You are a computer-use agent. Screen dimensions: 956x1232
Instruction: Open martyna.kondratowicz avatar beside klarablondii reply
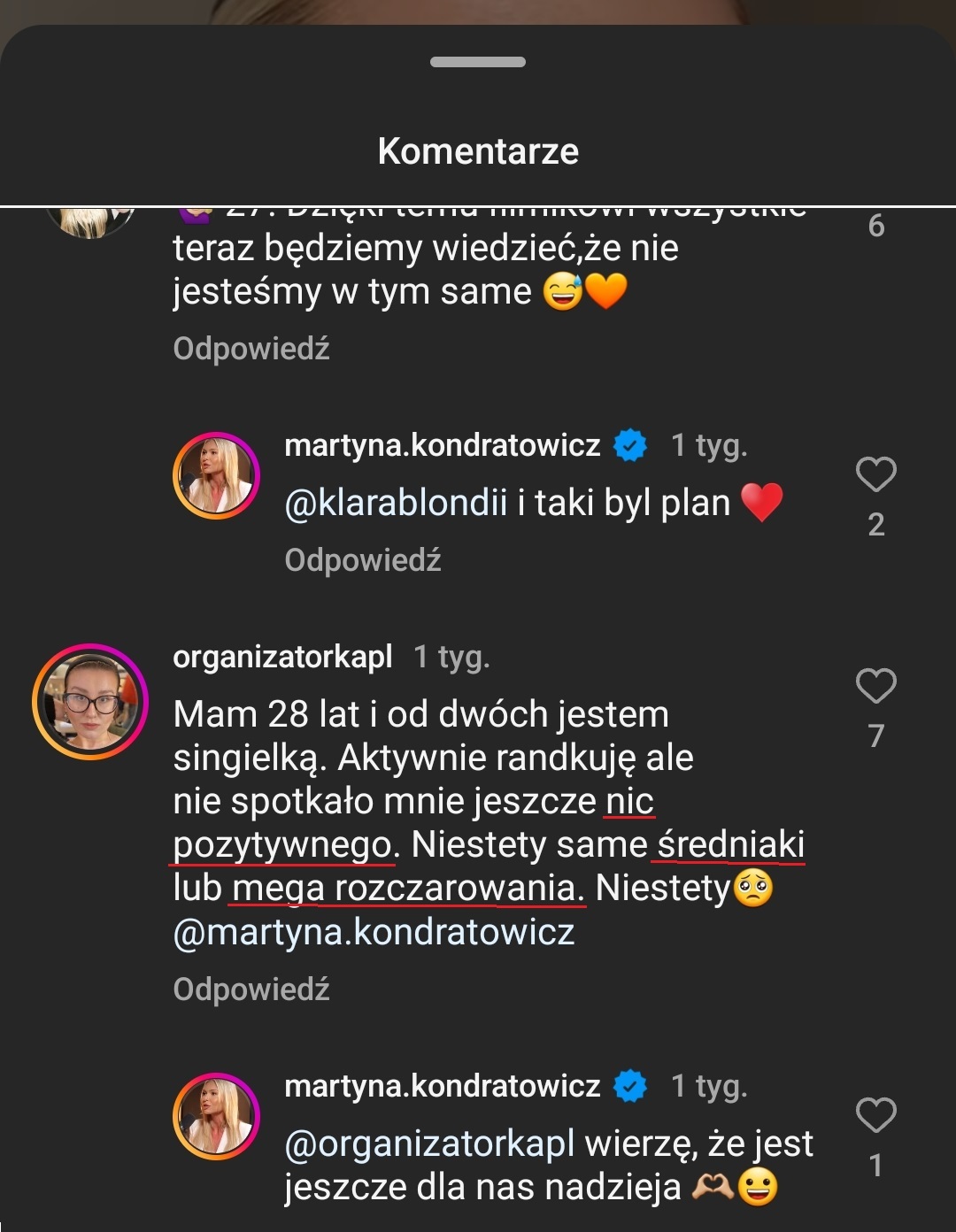coord(216,475)
